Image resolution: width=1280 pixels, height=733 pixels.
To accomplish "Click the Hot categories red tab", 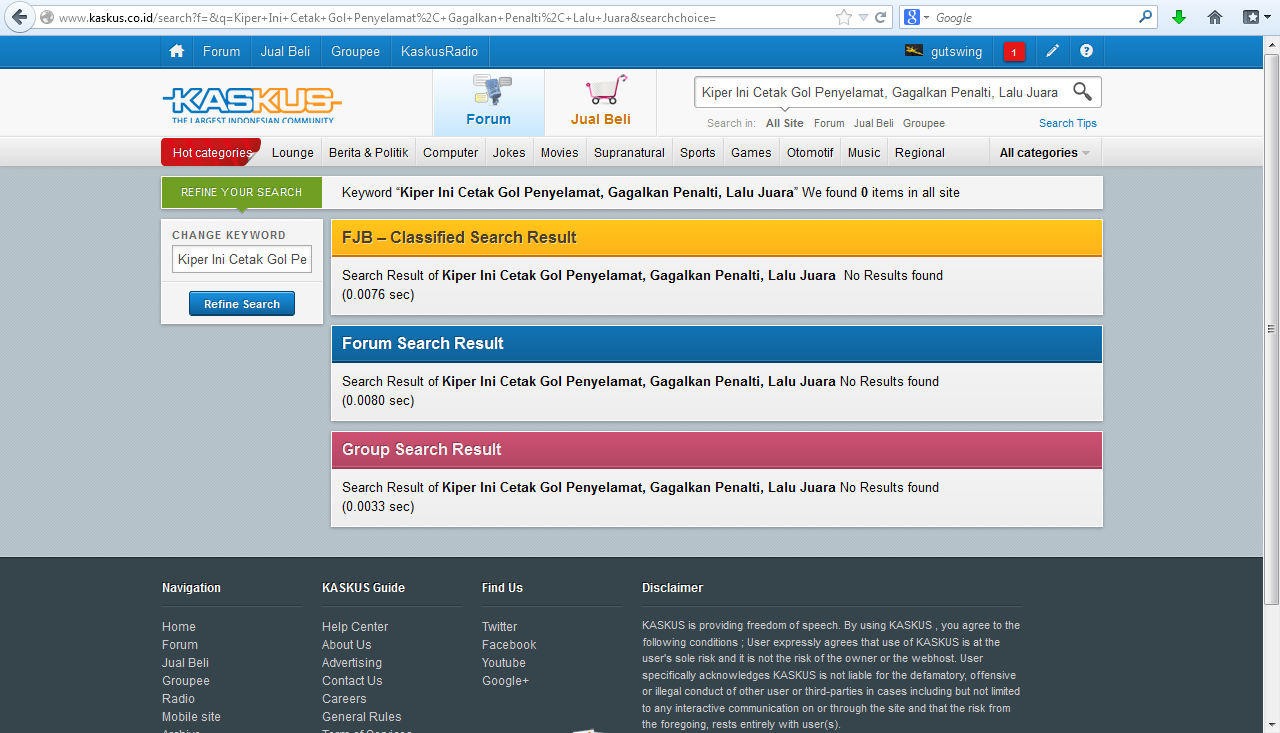I will point(211,153).
